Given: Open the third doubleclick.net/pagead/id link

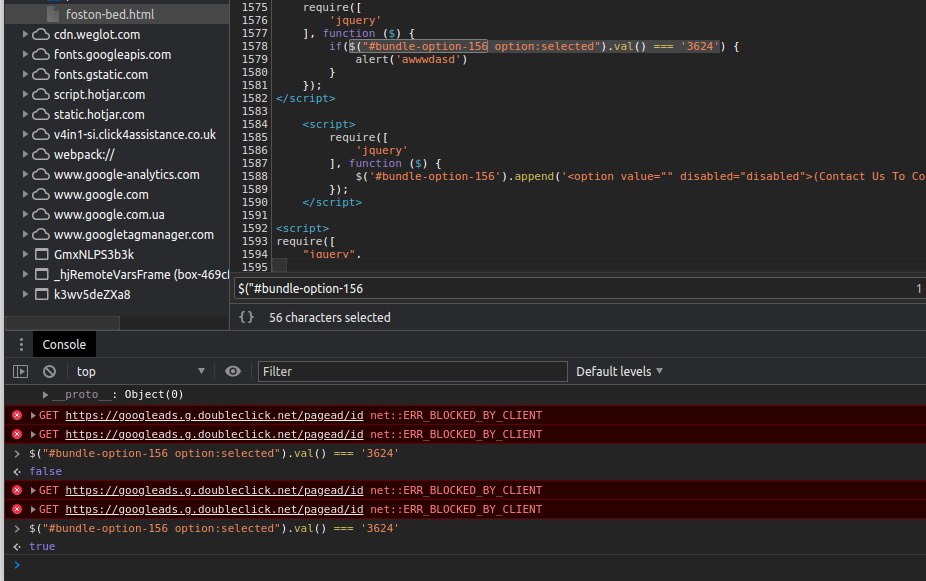Looking at the screenshot, I should [x=214, y=490].
